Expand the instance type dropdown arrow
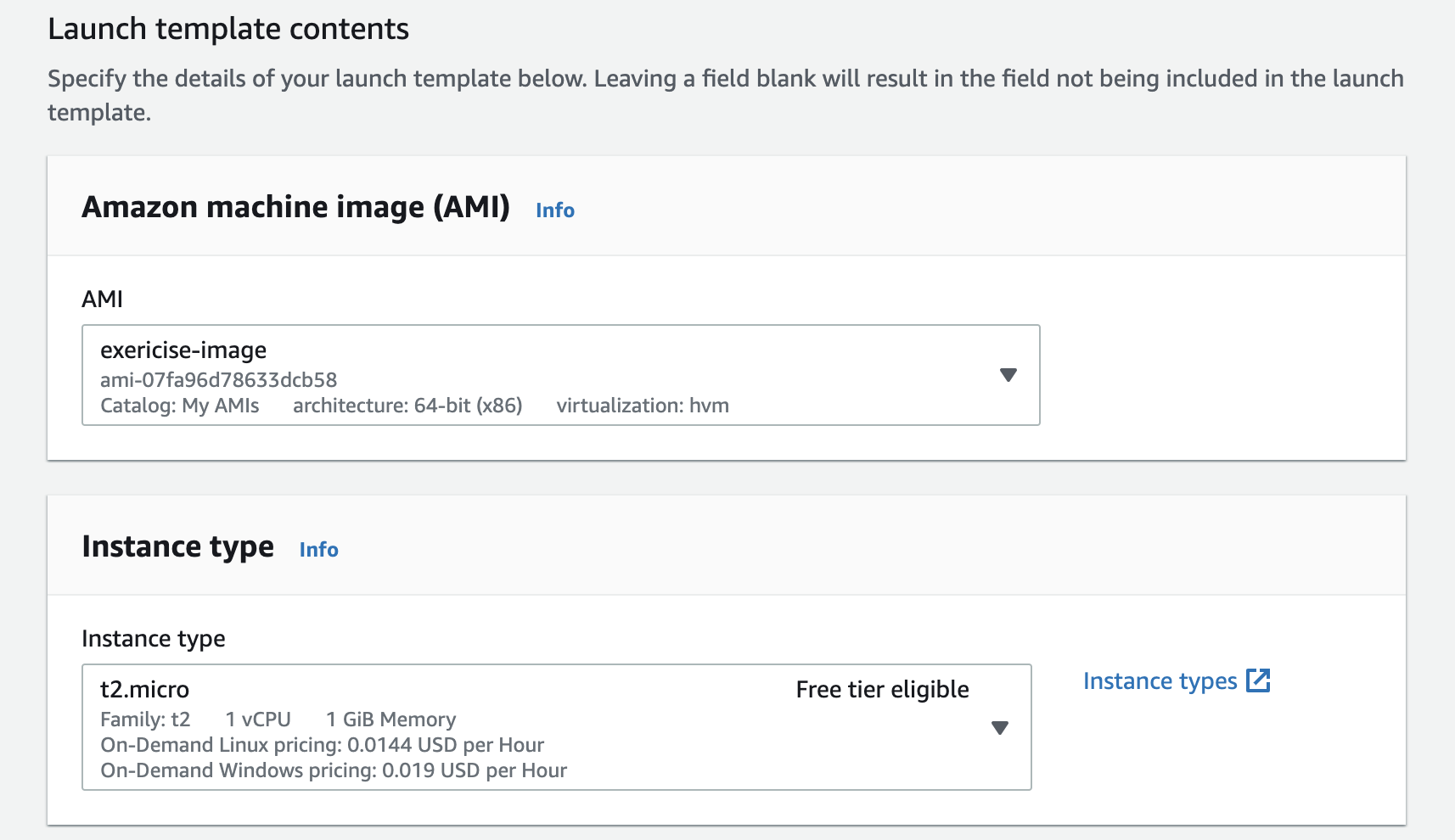Screen dimensions: 1455x840 [x=1000, y=728]
